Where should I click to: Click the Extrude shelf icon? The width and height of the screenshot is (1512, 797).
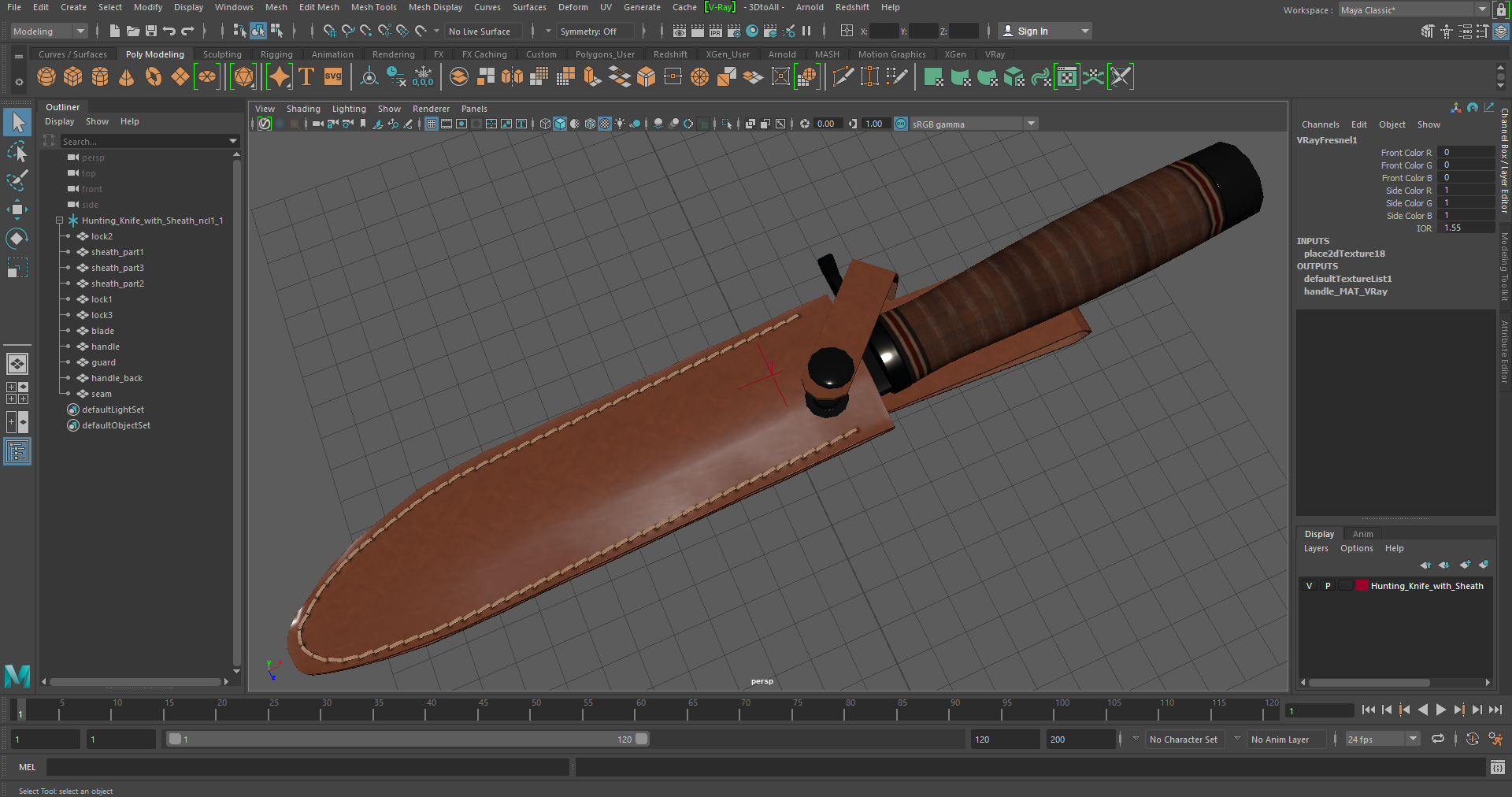point(592,76)
